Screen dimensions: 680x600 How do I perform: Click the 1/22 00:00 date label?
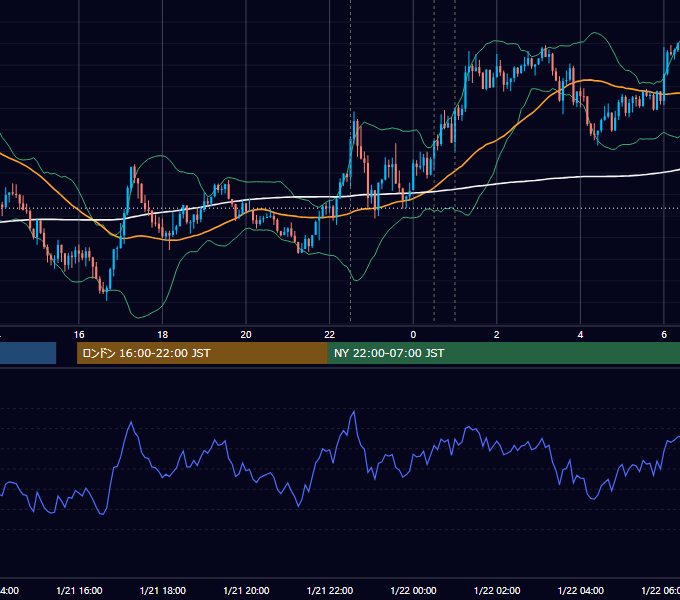413,590
